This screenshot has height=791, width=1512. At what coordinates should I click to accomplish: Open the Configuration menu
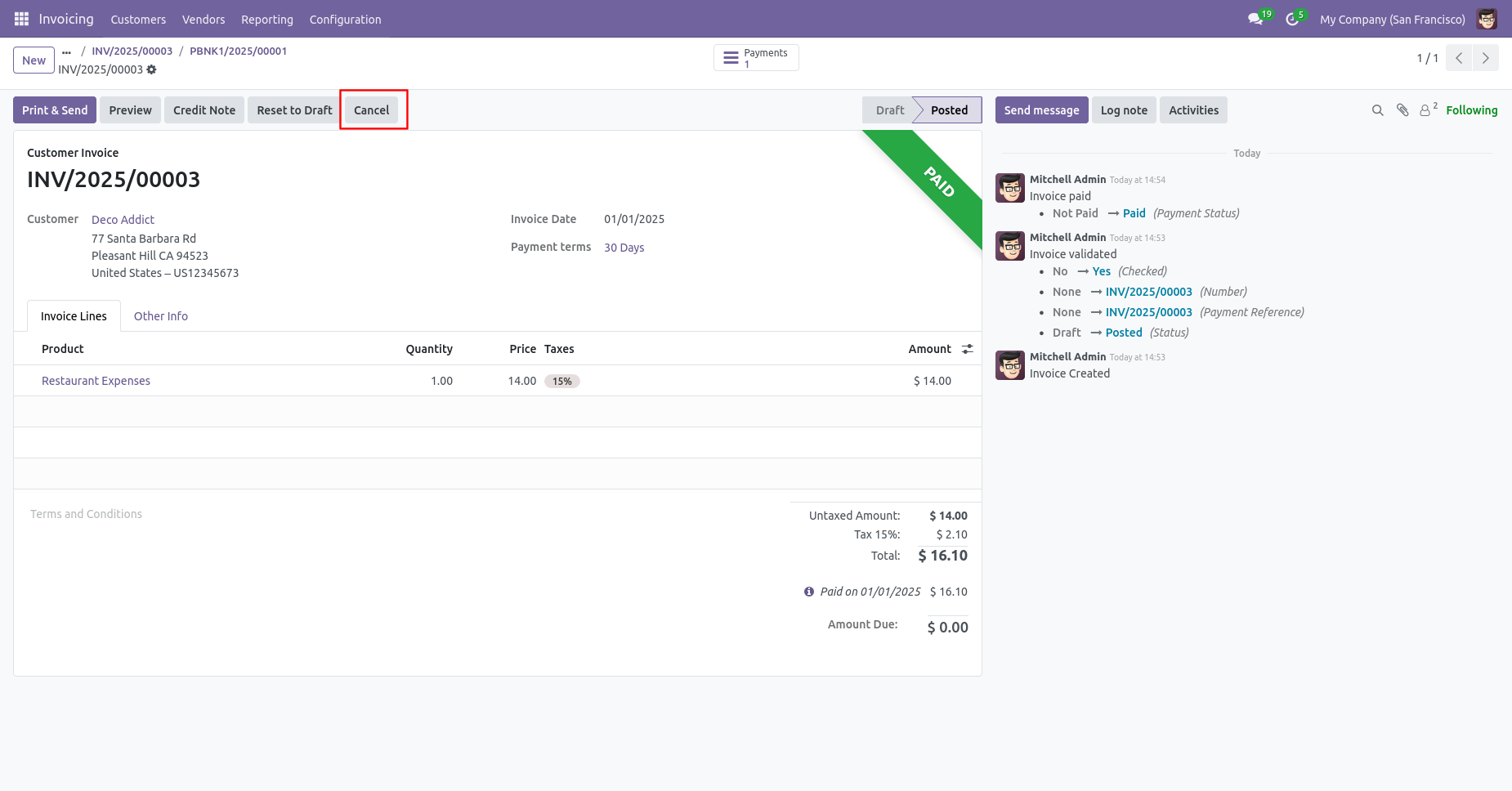pos(345,20)
